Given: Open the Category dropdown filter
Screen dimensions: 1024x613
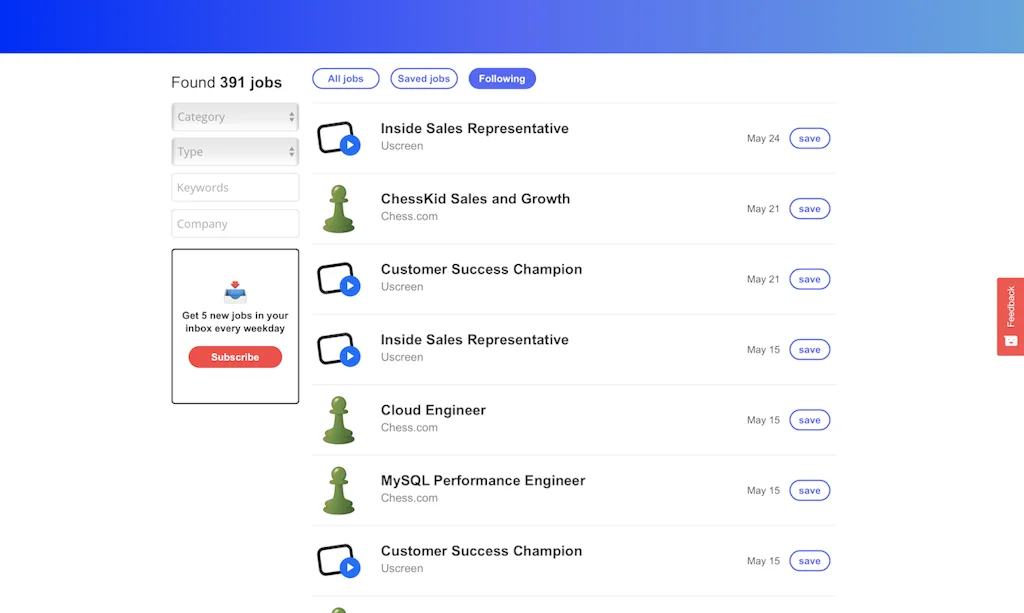Looking at the screenshot, I should (235, 117).
